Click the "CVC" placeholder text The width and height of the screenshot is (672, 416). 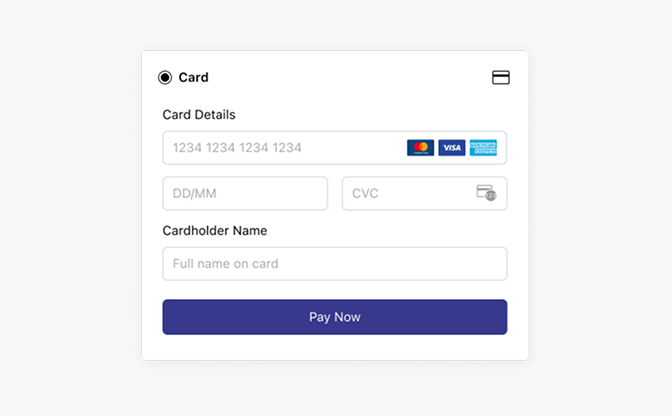point(365,194)
